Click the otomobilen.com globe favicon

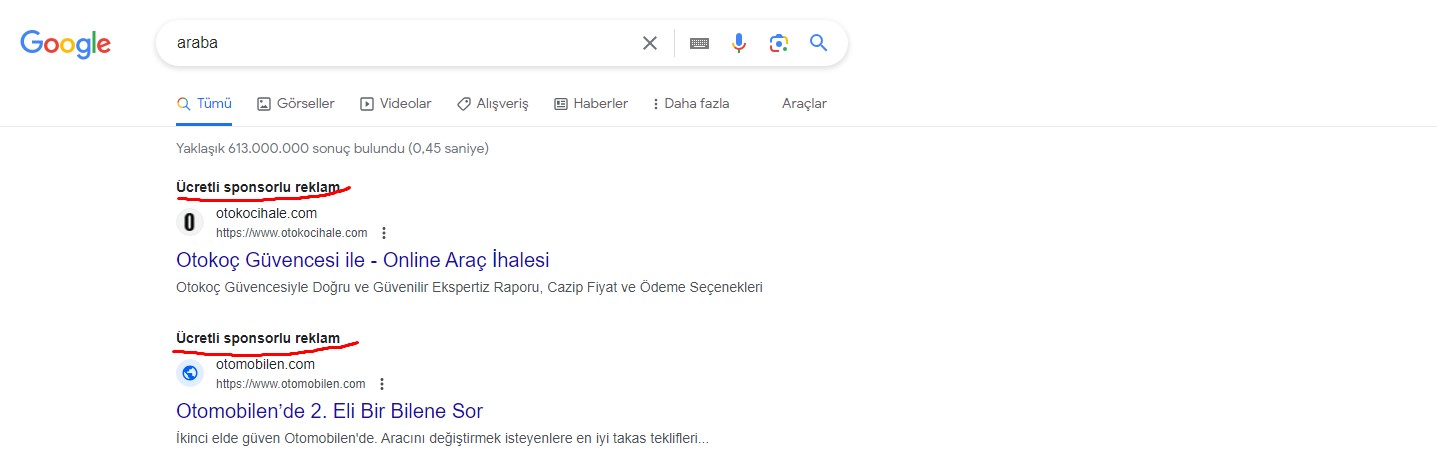(x=190, y=373)
